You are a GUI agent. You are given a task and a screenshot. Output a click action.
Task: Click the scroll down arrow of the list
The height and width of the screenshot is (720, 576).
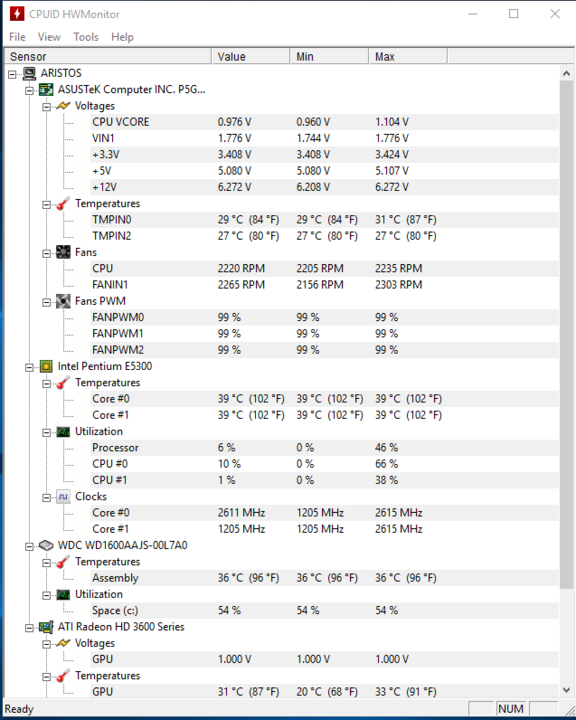566,690
